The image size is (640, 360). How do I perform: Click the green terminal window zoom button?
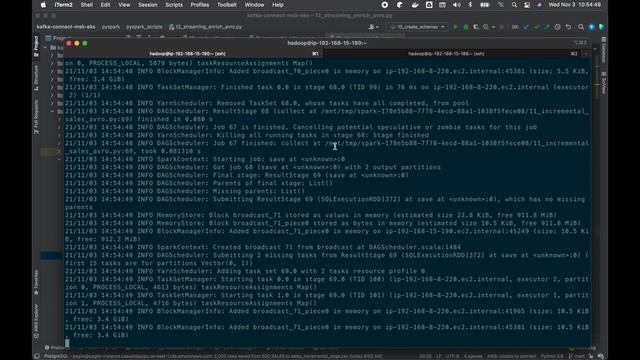pyautogui.click(x=85, y=43)
